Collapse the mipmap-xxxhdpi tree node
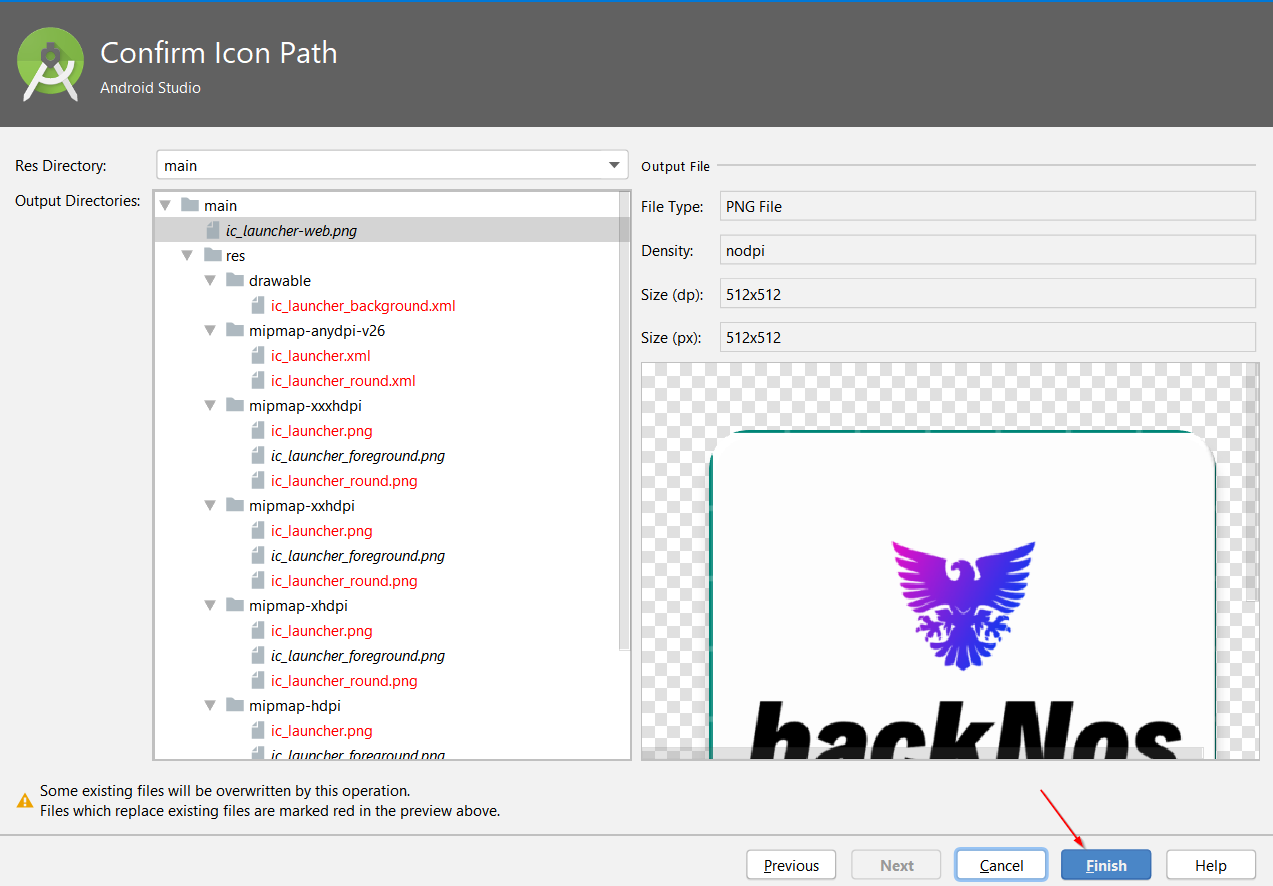The width and height of the screenshot is (1273, 886). (x=210, y=406)
